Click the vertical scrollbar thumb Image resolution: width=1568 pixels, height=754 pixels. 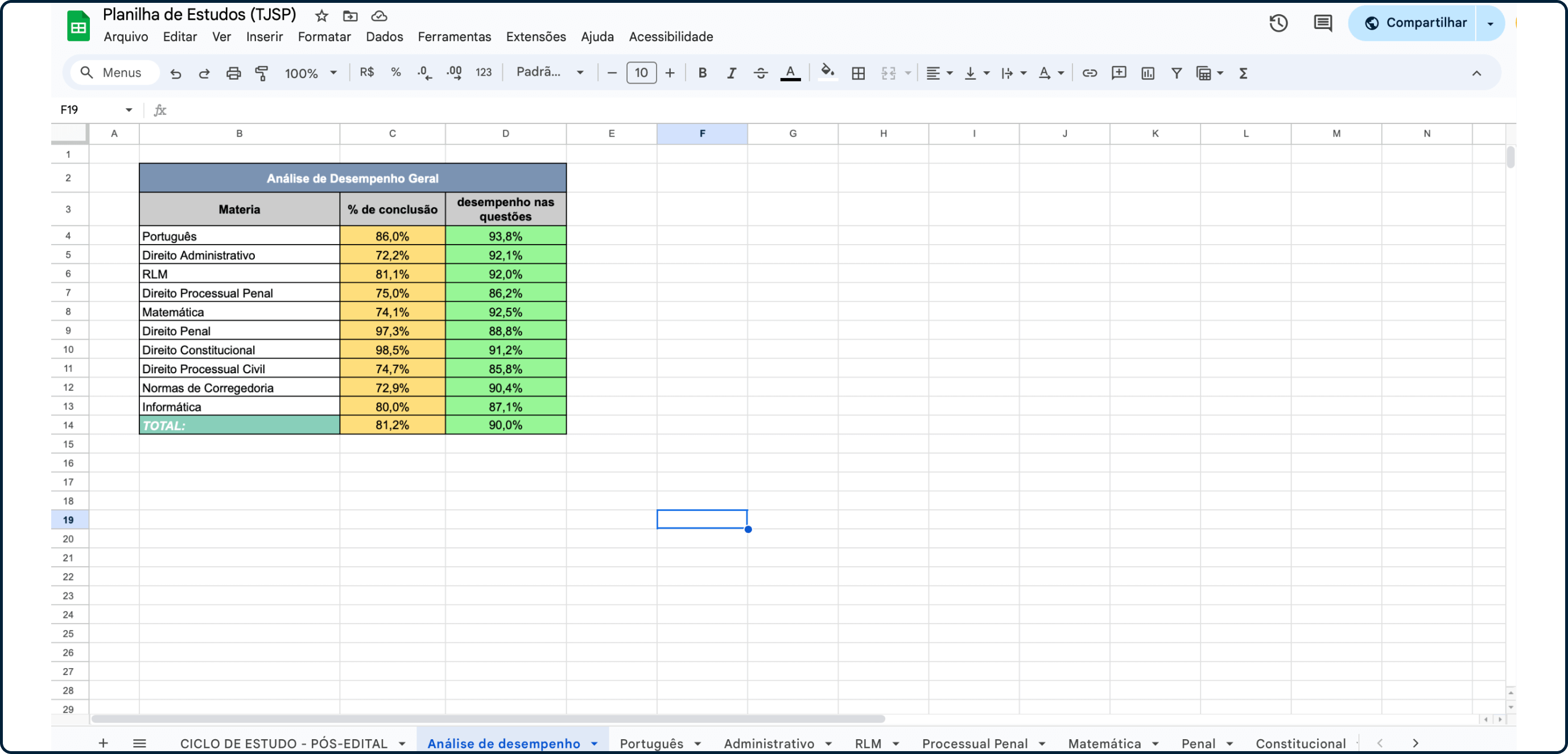click(x=1511, y=157)
